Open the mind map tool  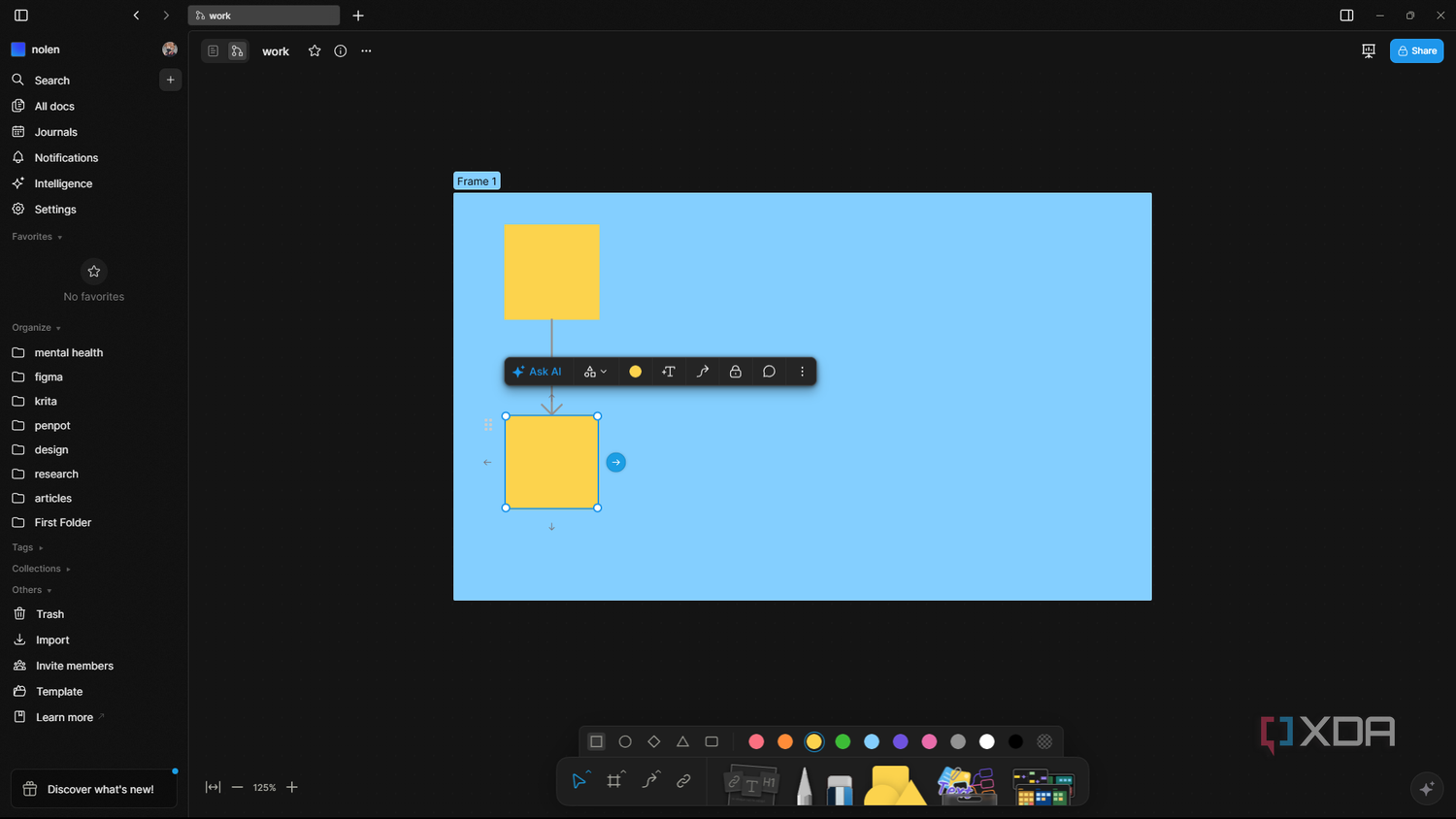pyautogui.click(x=967, y=785)
